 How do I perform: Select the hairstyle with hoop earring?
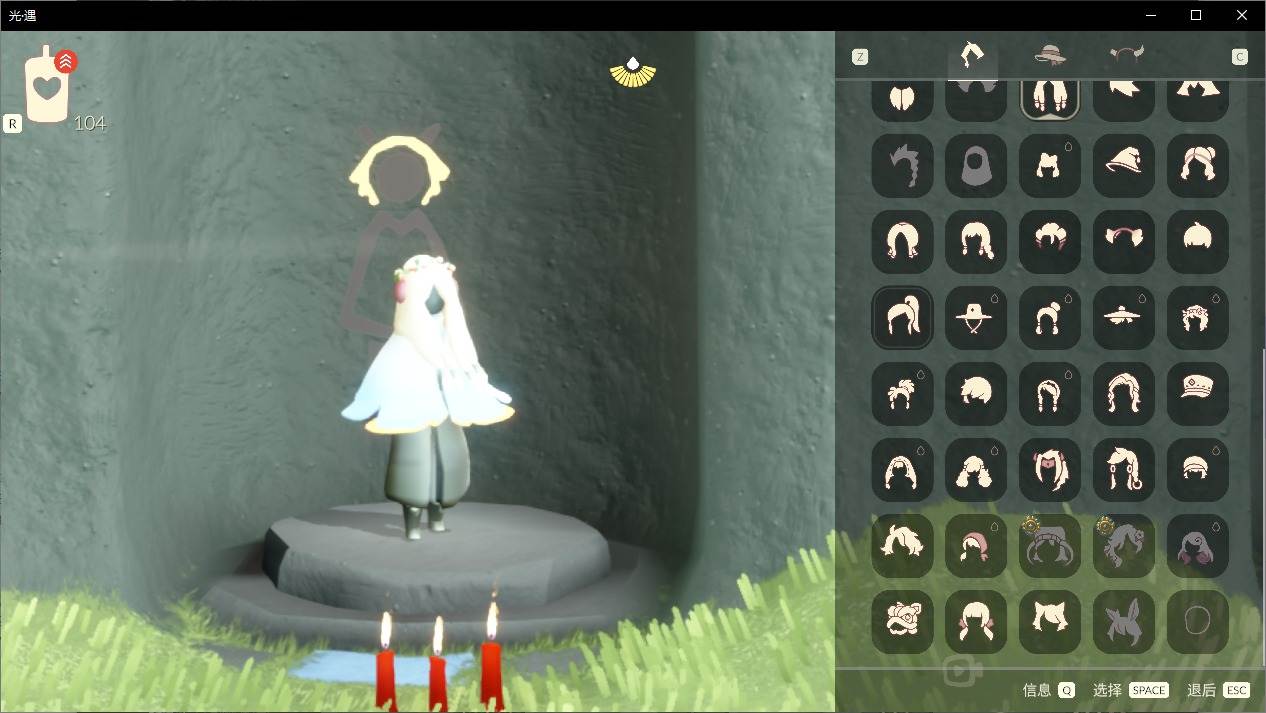point(1124,470)
